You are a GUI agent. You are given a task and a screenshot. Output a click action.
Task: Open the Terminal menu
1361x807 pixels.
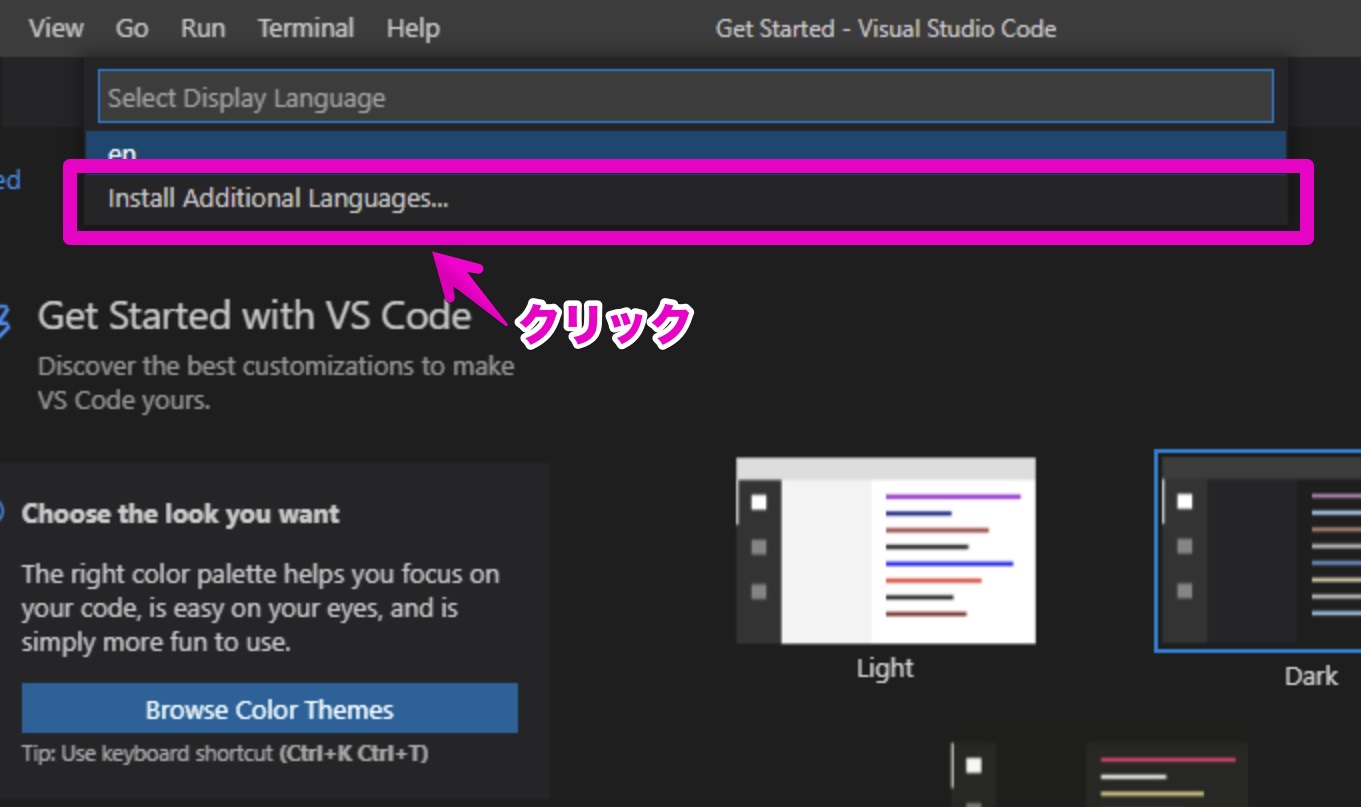[x=305, y=27]
